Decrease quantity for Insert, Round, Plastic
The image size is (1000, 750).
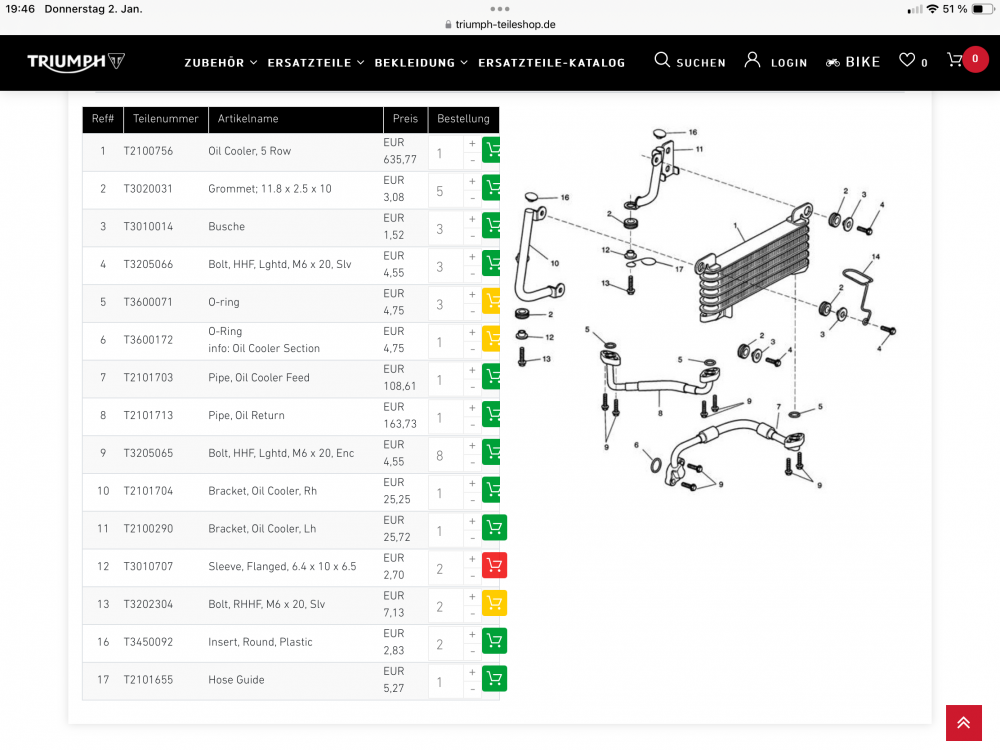pos(472,651)
